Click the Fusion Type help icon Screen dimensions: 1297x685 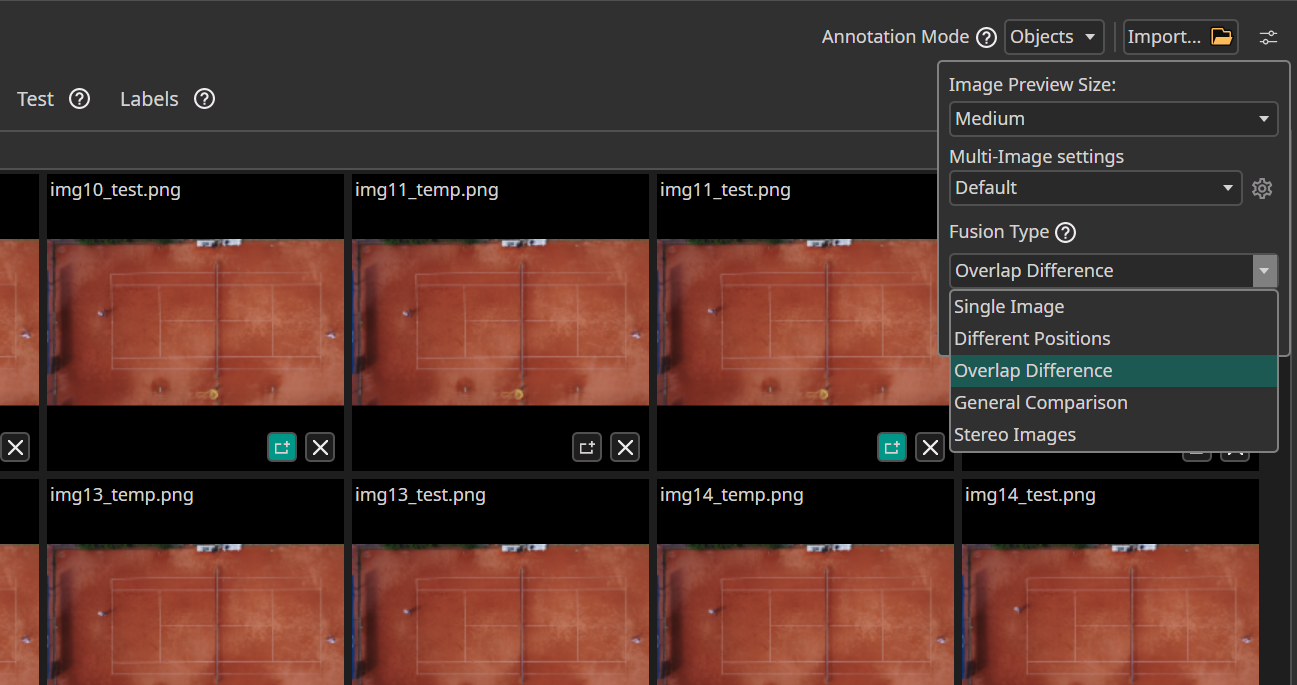1066,232
